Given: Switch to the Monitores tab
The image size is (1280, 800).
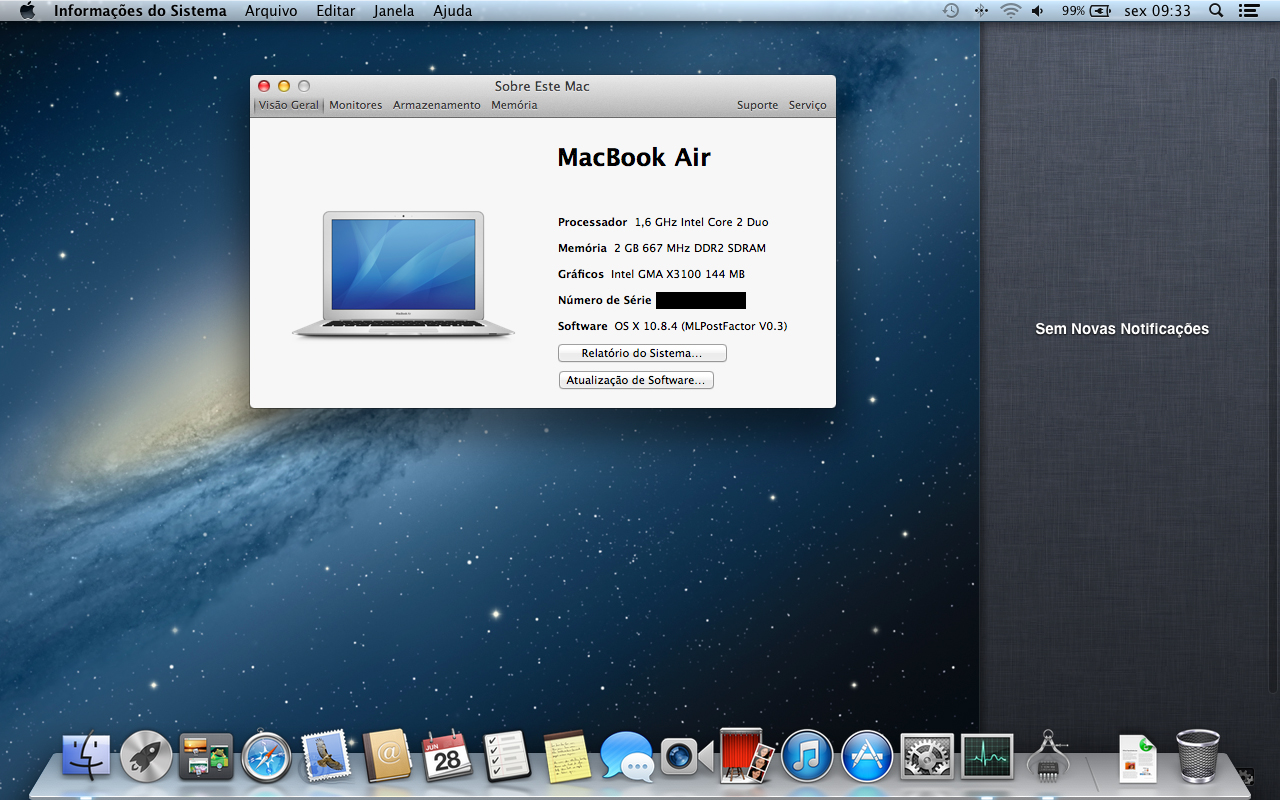Looking at the screenshot, I should pyautogui.click(x=356, y=105).
